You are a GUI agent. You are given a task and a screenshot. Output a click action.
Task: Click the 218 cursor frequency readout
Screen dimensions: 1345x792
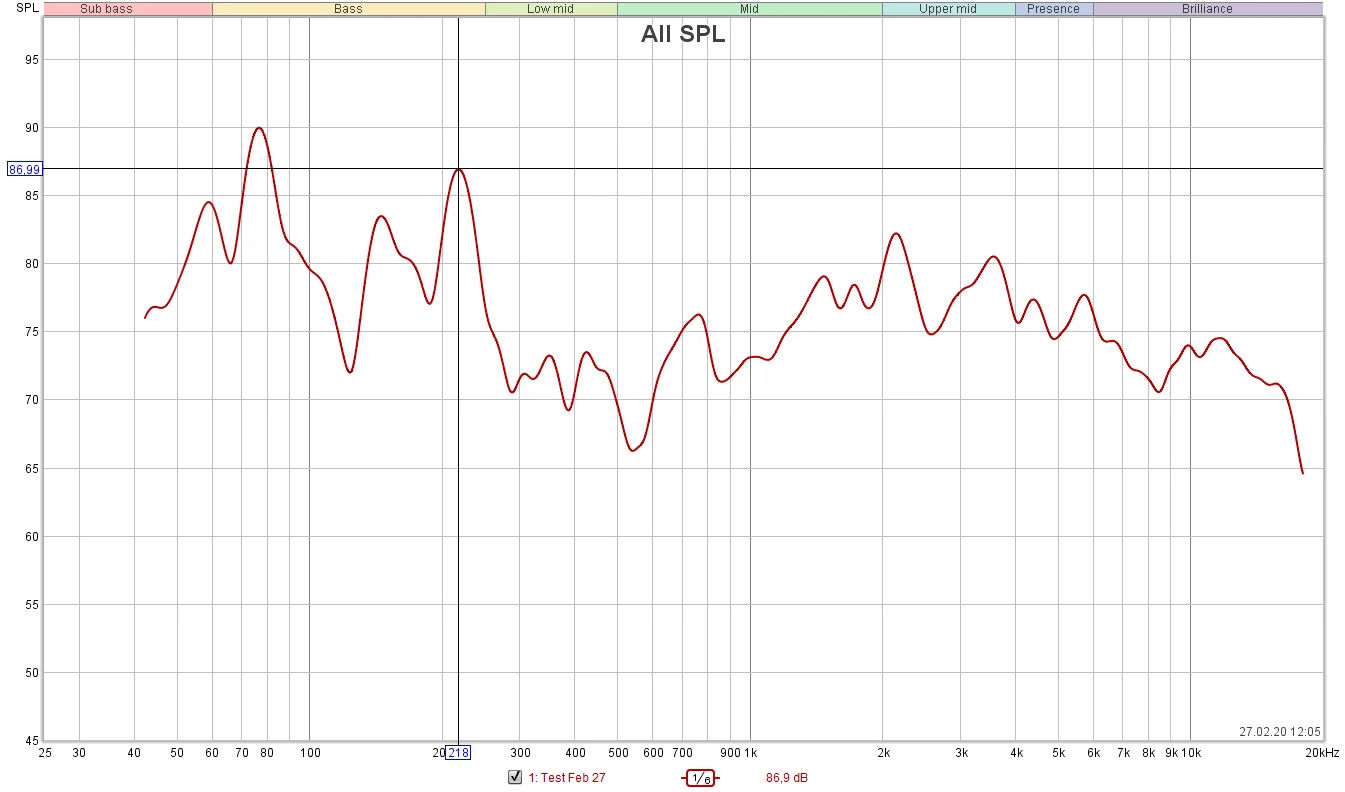point(458,753)
